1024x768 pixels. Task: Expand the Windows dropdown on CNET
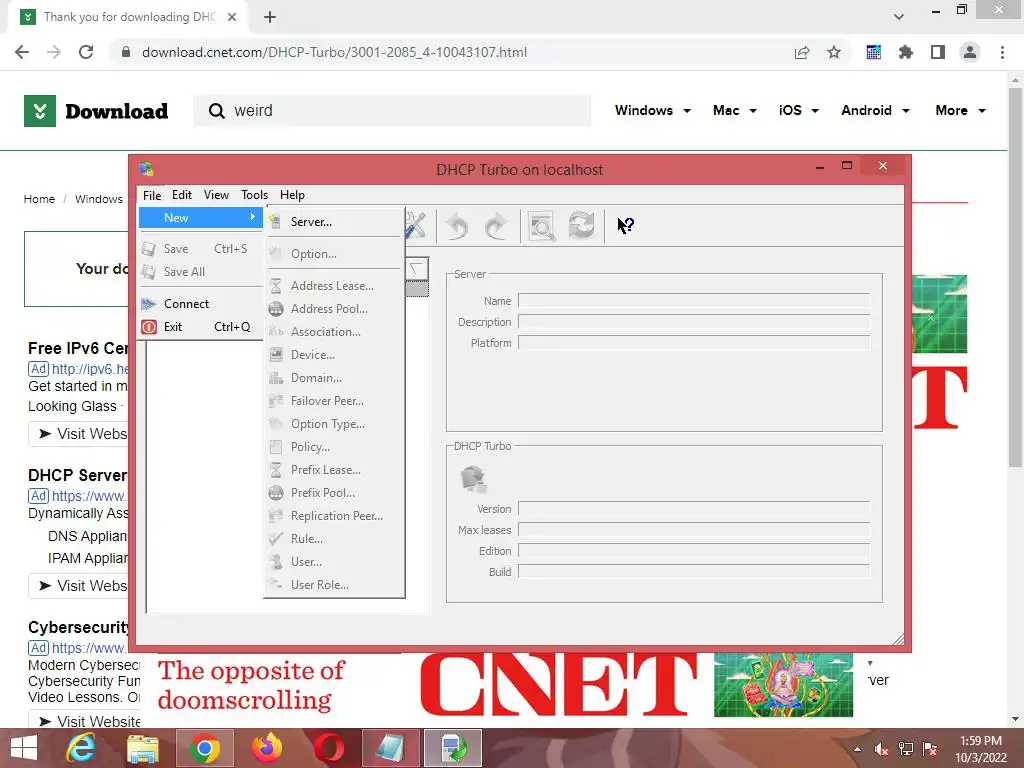[652, 110]
